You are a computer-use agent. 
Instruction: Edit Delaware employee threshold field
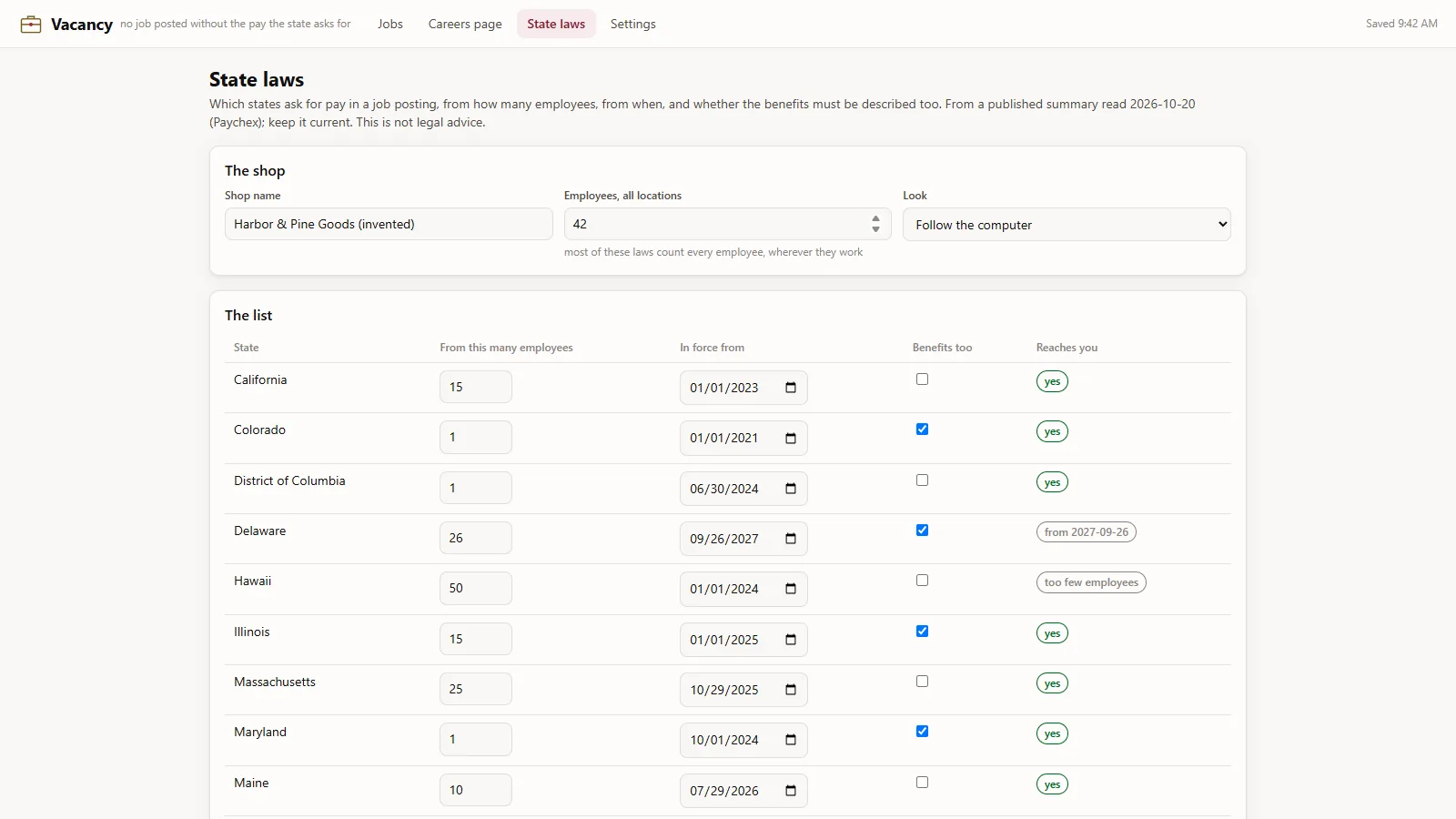coord(476,538)
